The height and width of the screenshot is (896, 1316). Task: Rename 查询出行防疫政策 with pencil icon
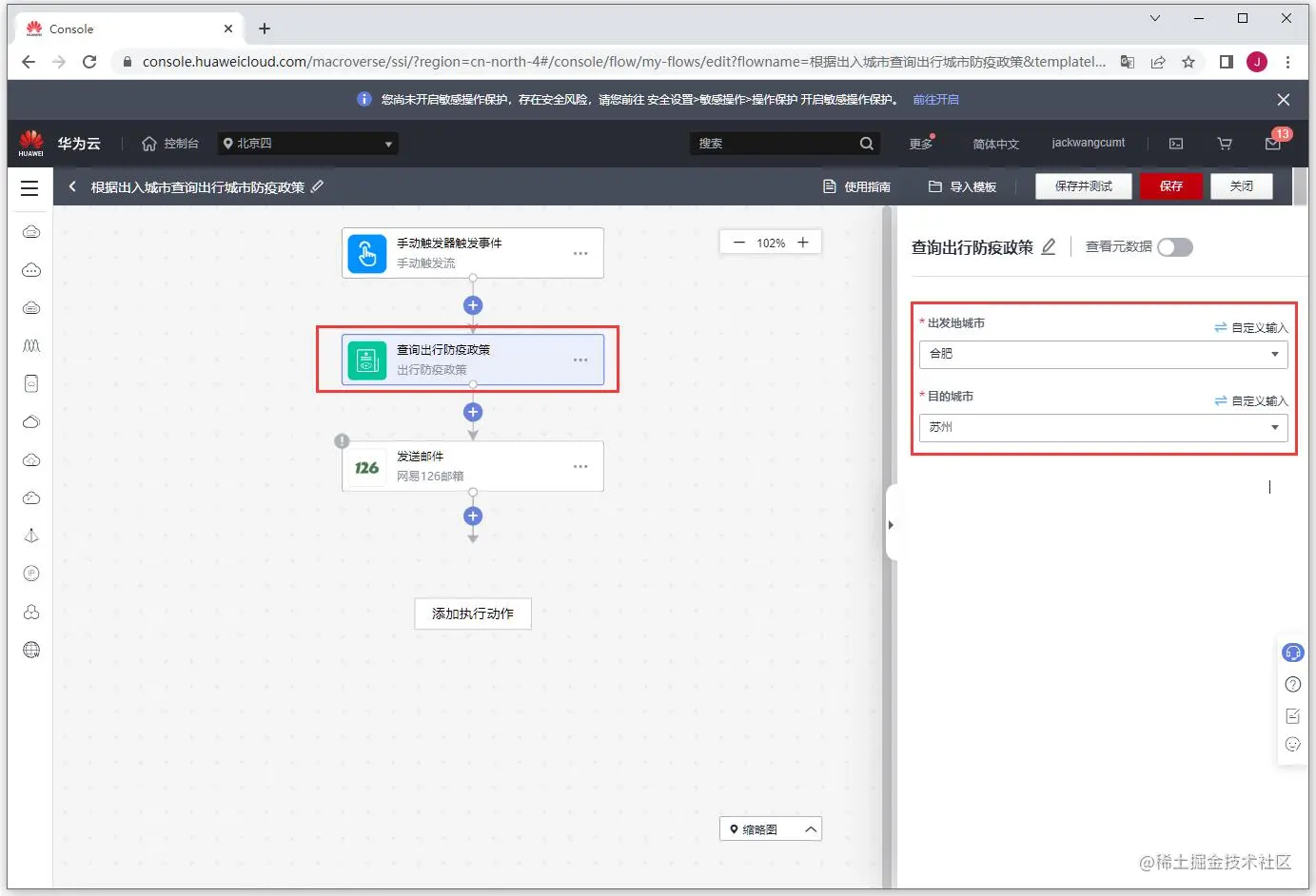pos(1049,247)
